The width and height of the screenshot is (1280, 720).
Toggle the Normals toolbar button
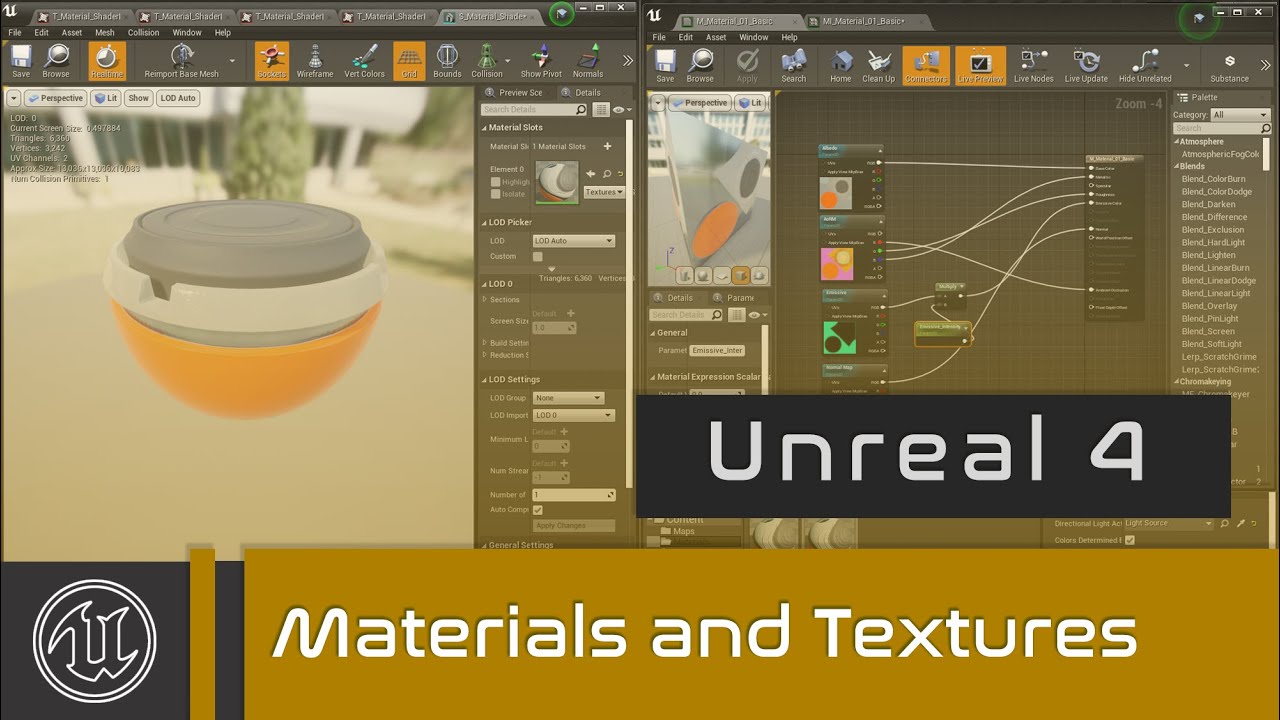tap(588, 61)
